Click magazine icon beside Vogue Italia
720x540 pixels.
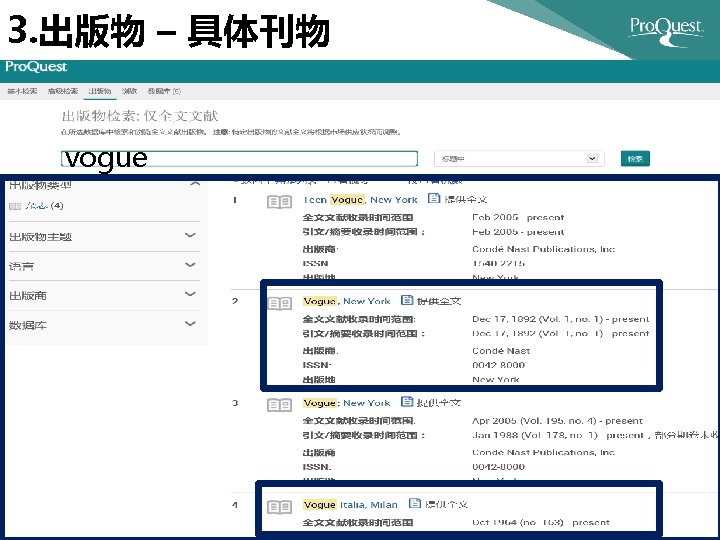279,506
